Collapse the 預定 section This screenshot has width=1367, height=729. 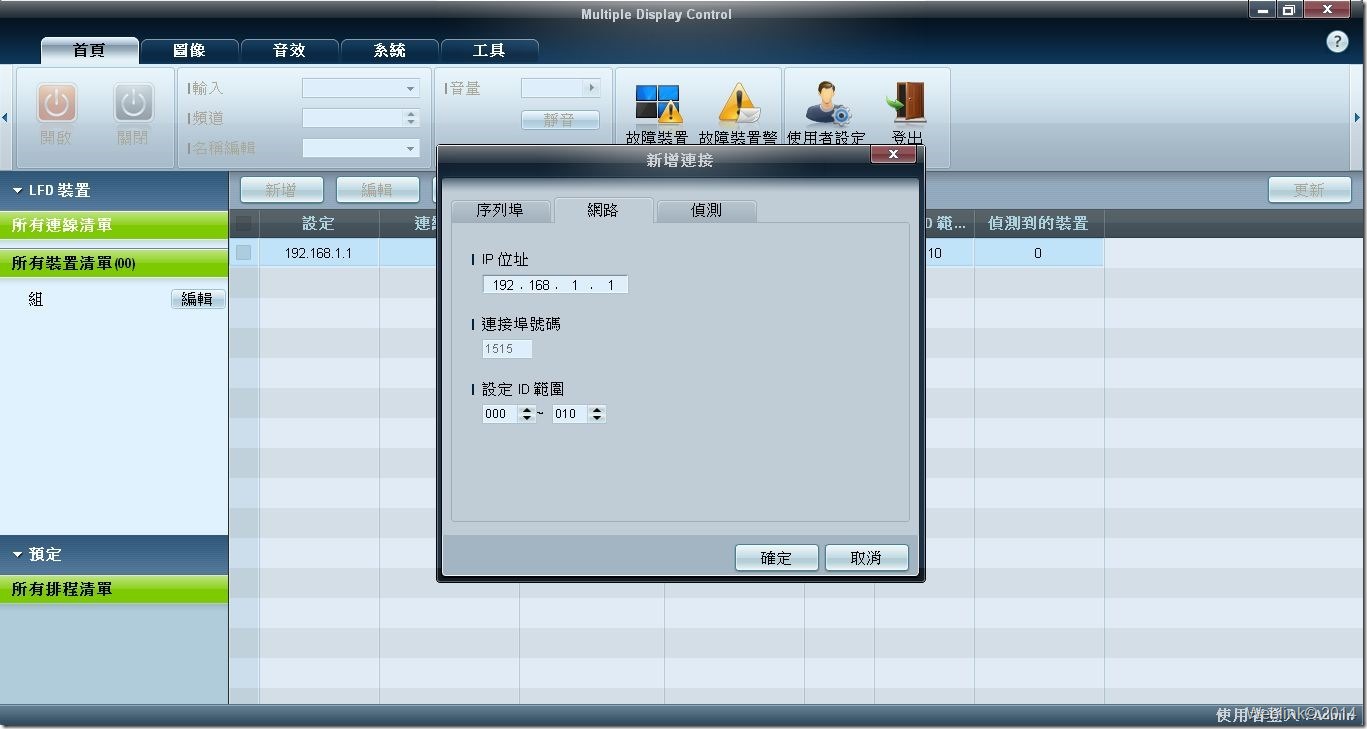18,554
